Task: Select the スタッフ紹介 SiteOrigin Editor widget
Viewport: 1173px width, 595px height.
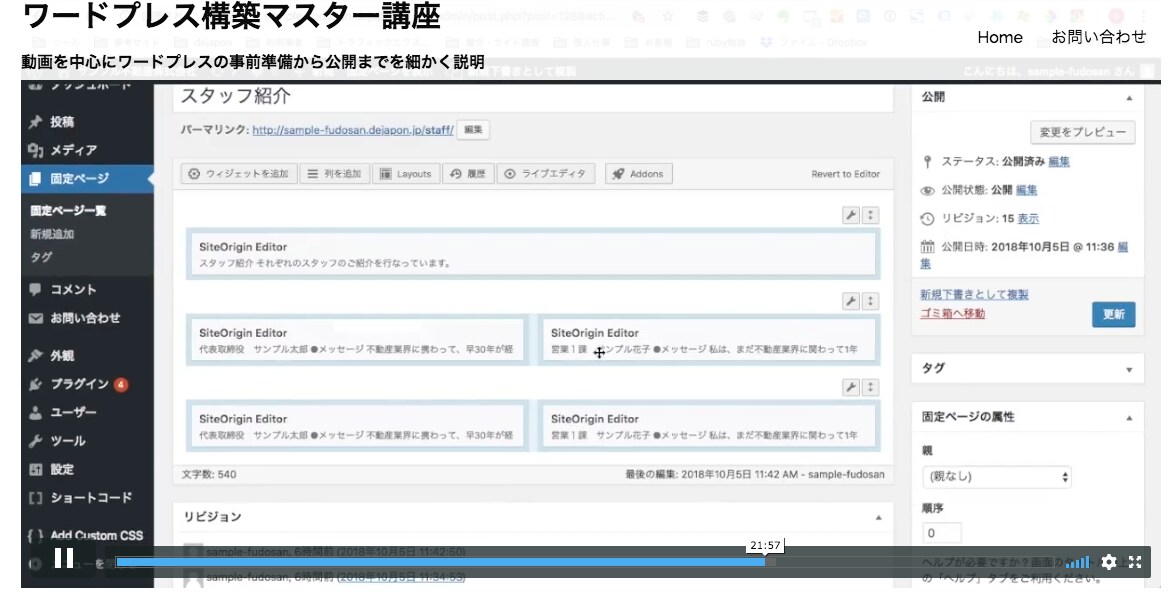Action: [533, 254]
